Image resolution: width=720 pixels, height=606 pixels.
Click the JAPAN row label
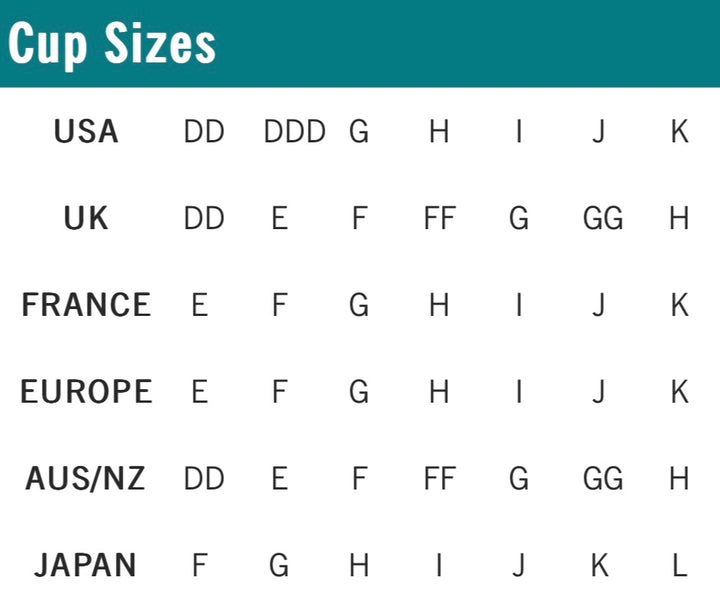86,566
